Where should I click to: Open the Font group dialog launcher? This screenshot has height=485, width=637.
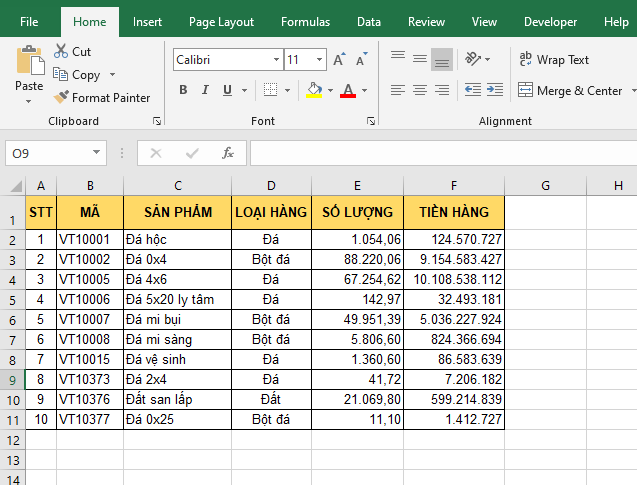(x=371, y=121)
